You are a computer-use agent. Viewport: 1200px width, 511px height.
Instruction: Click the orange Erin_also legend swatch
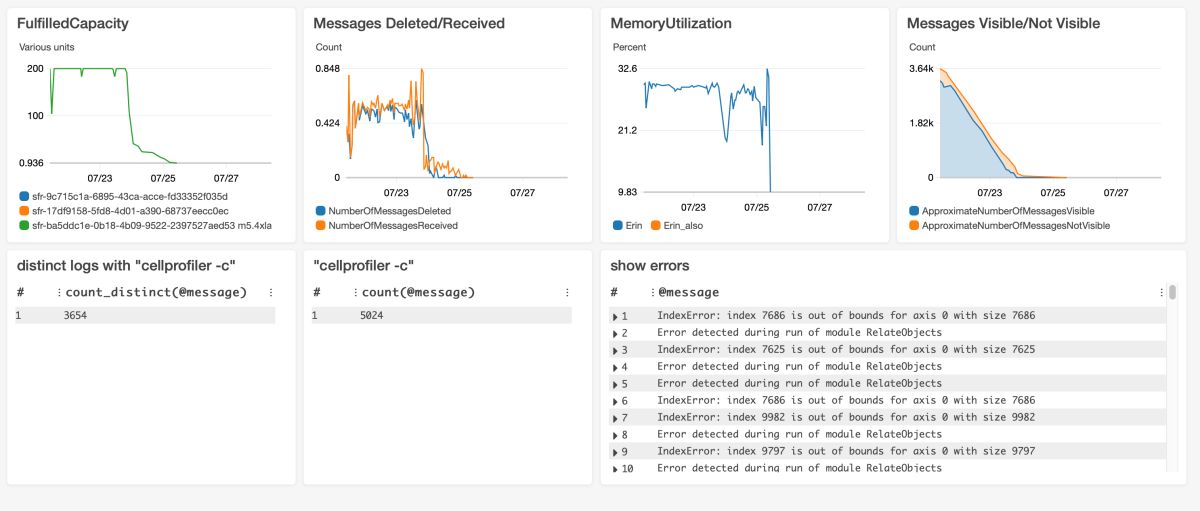[656, 226]
